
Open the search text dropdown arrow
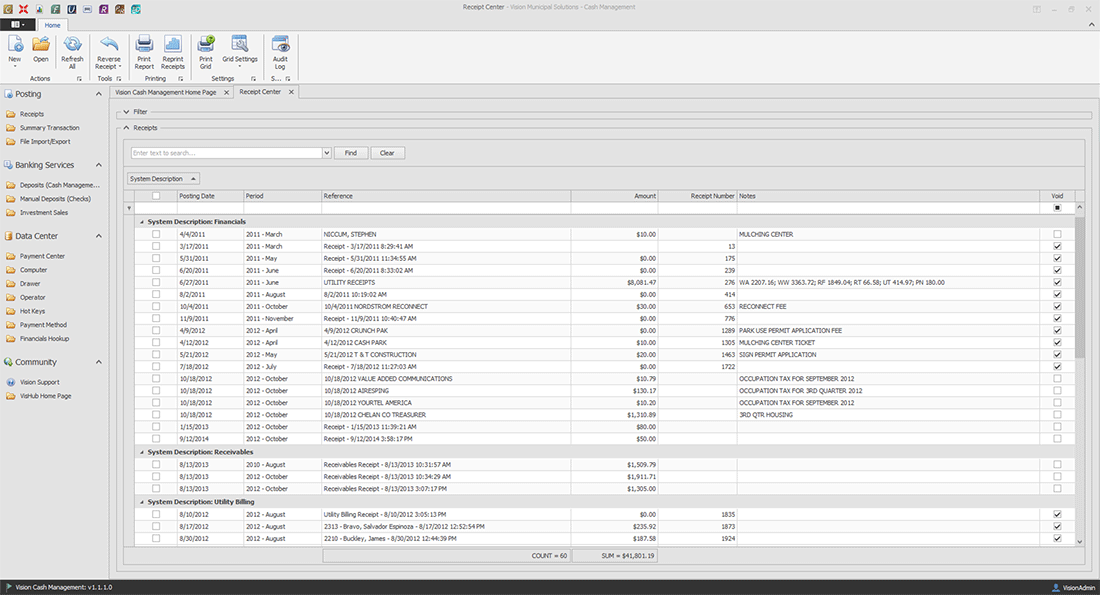326,153
